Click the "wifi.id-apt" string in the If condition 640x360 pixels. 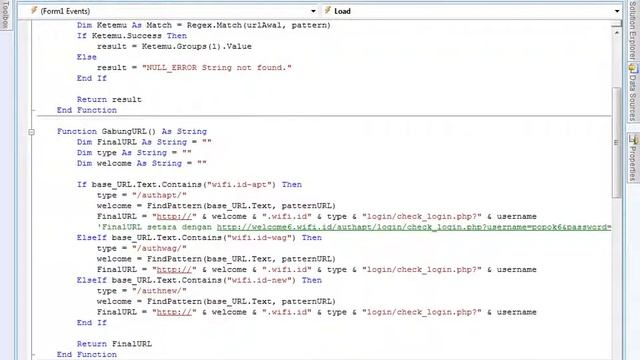point(241,184)
